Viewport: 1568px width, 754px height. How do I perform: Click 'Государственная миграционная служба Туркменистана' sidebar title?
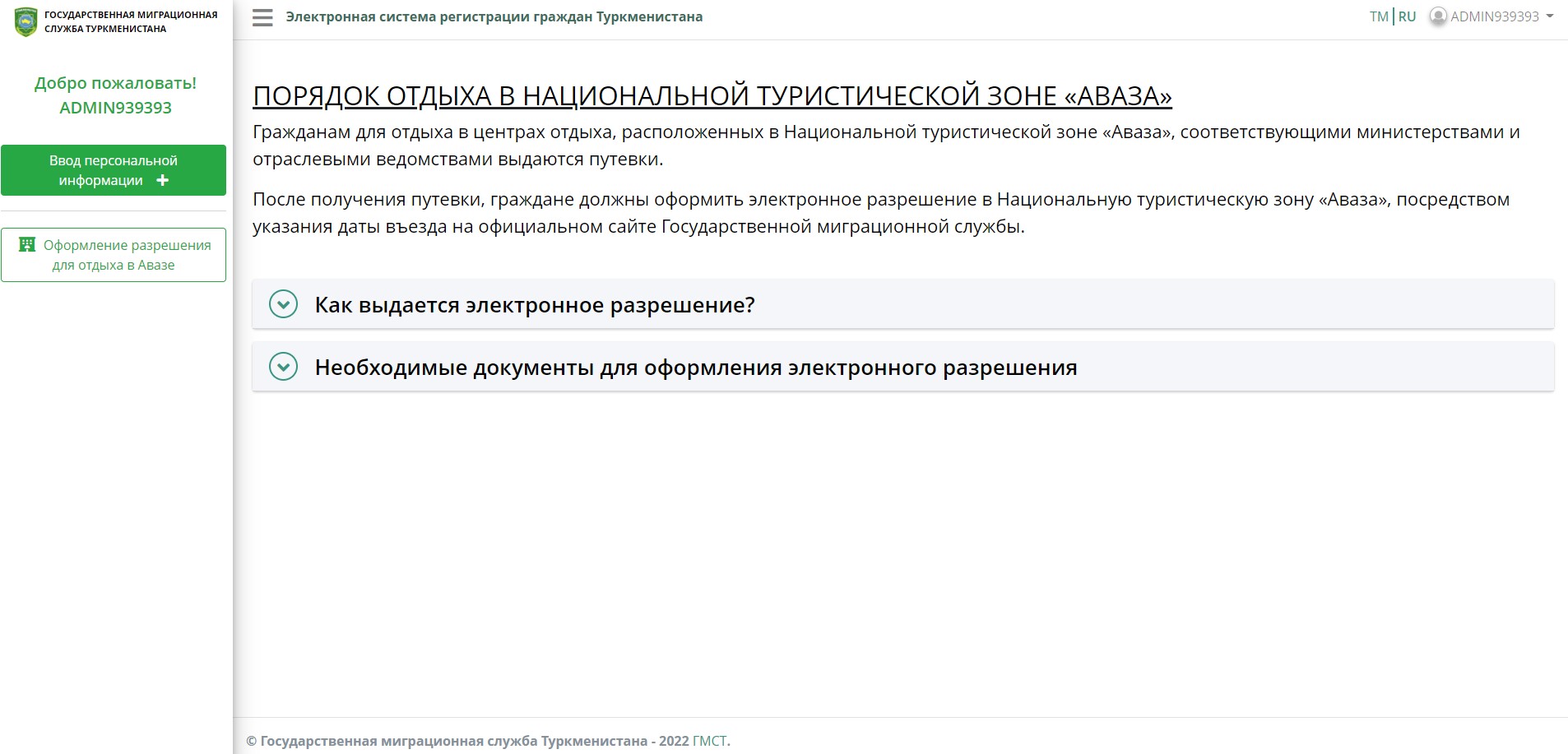pyautogui.click(x=131, y=21)
